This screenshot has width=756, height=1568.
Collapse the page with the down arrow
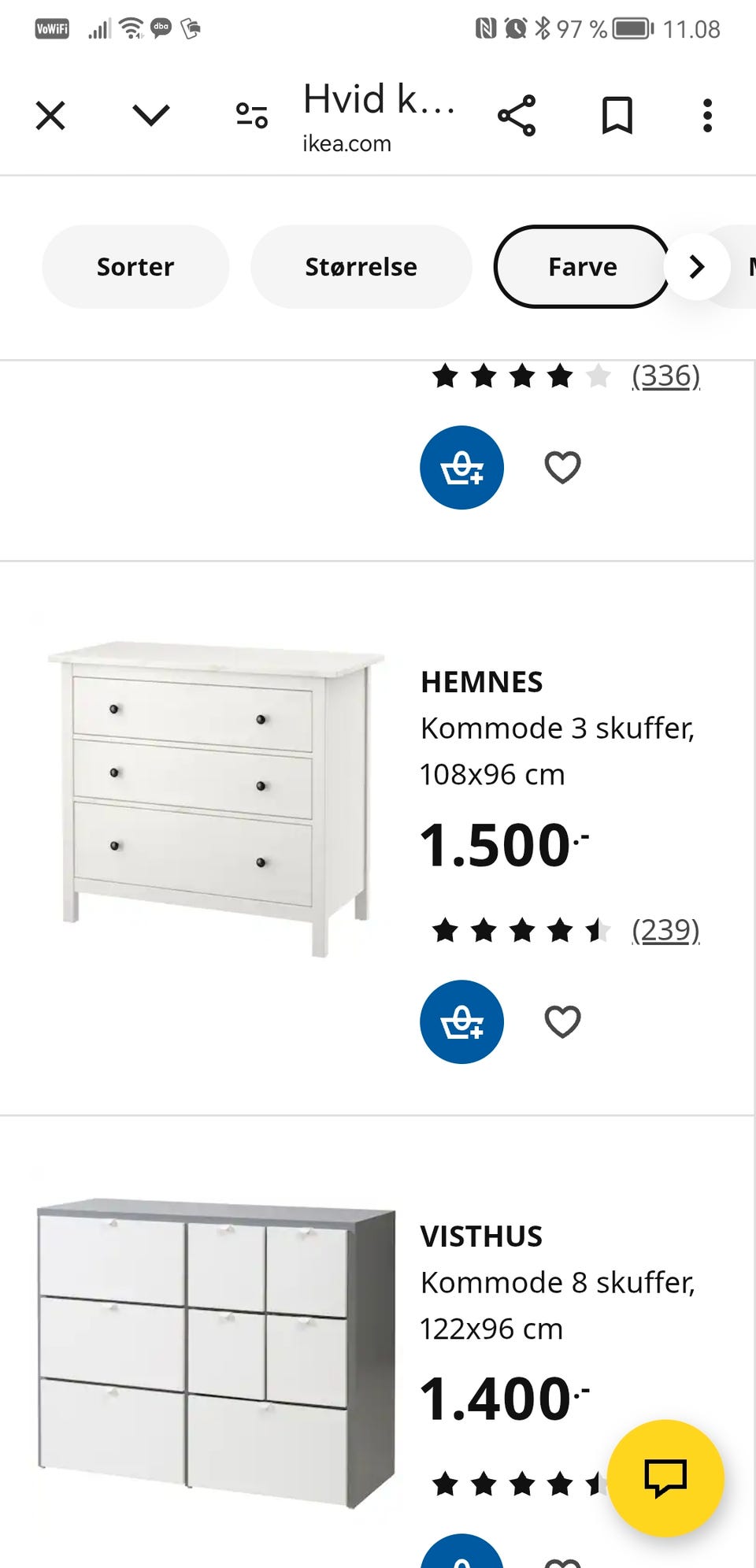click(150, 115)
